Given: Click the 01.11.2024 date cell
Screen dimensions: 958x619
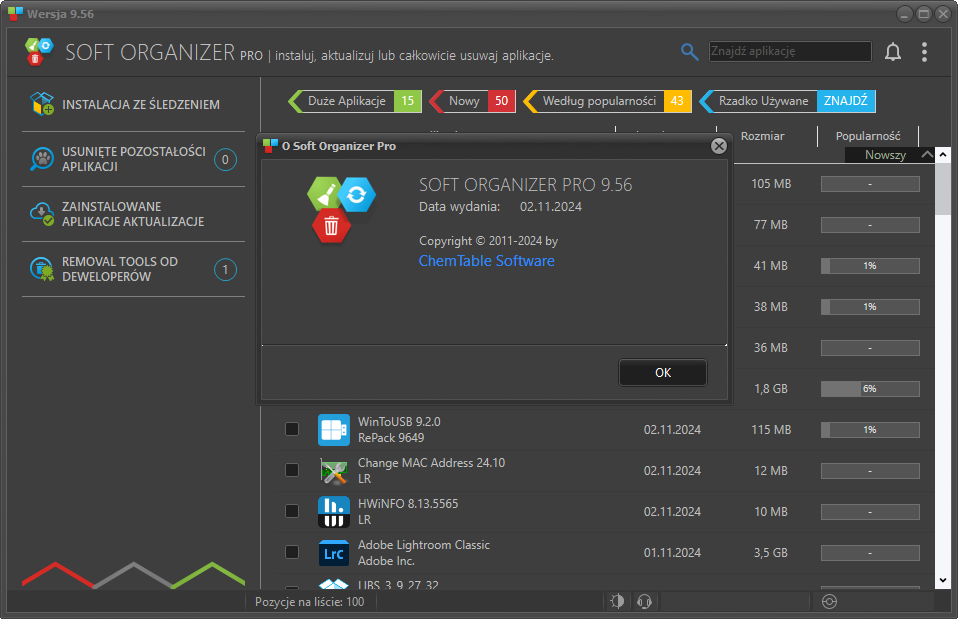Looking at the screenshot, I should coord(672,552).
